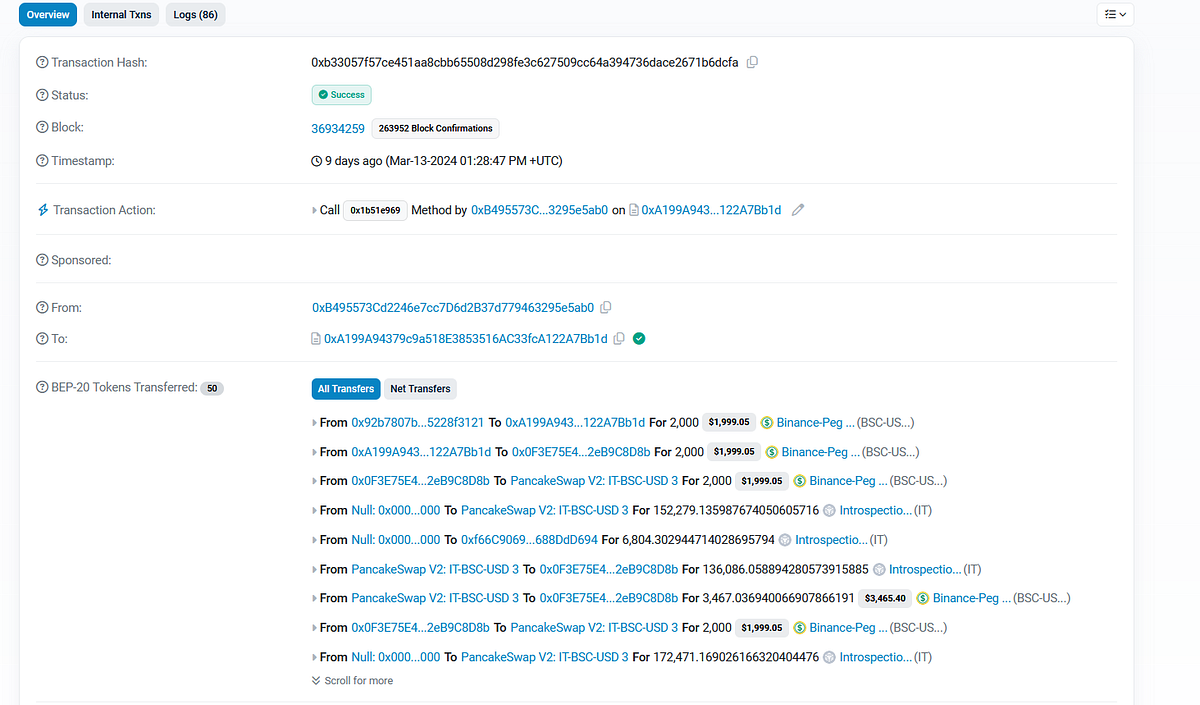The width and height of the screenshot is (1200, 705).
Task: Expand the Transaction Action call details
Action: tap(313, 209)
